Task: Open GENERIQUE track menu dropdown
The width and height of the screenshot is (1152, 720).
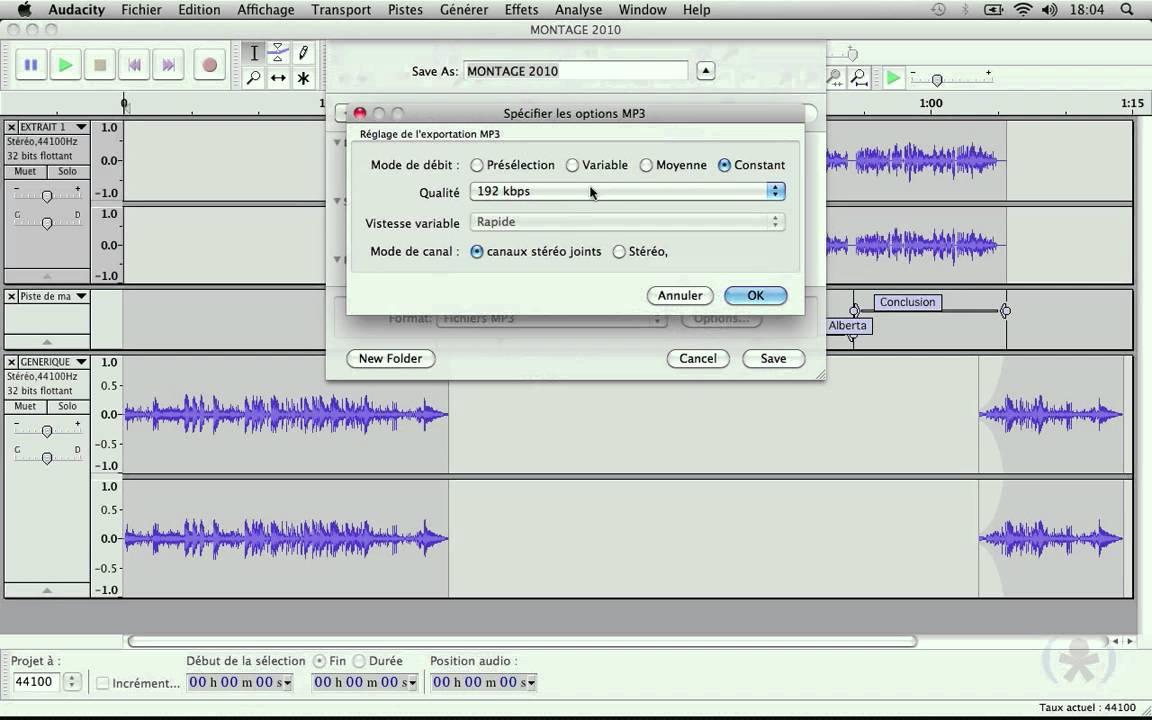Action: 81,362
